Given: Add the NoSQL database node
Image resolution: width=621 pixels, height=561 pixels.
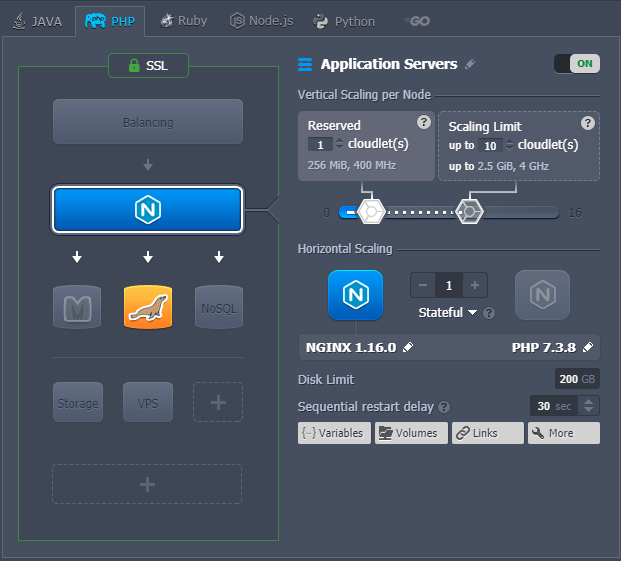Looking at the screenshot, I should [218, 307].
